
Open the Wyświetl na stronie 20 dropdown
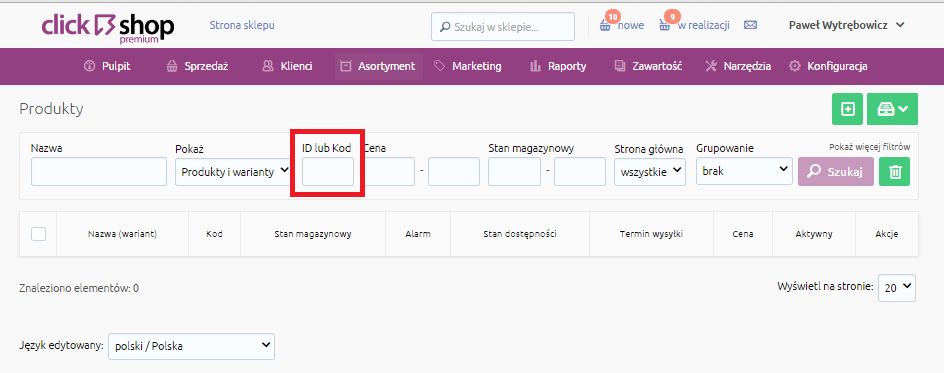click(x=897, y=288)
